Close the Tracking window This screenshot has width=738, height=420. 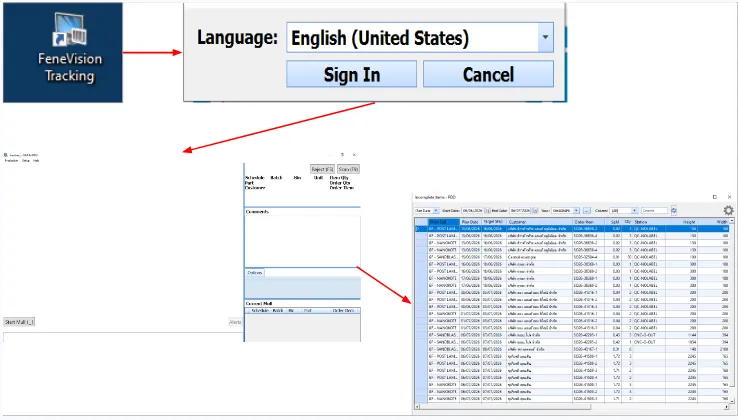pyautogui.click(x=354, y=155)
